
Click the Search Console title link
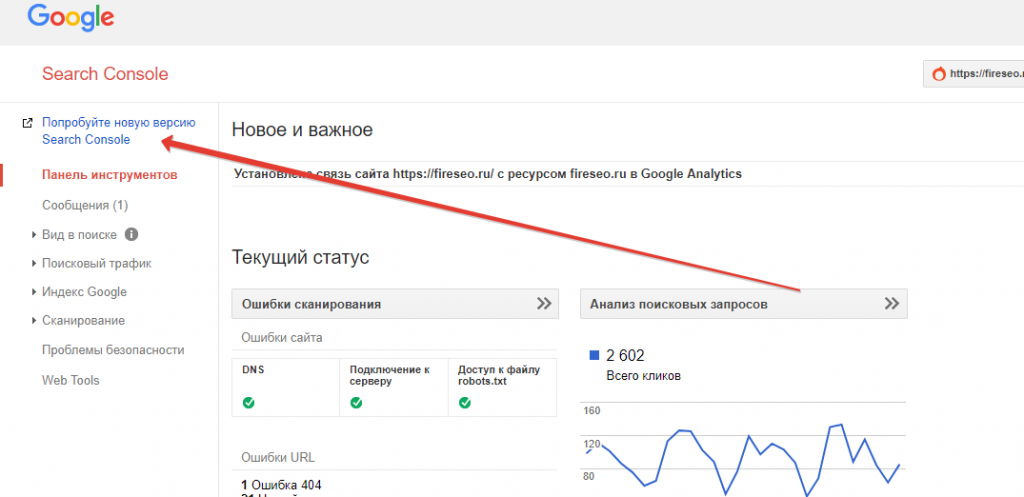click(105, 74)
